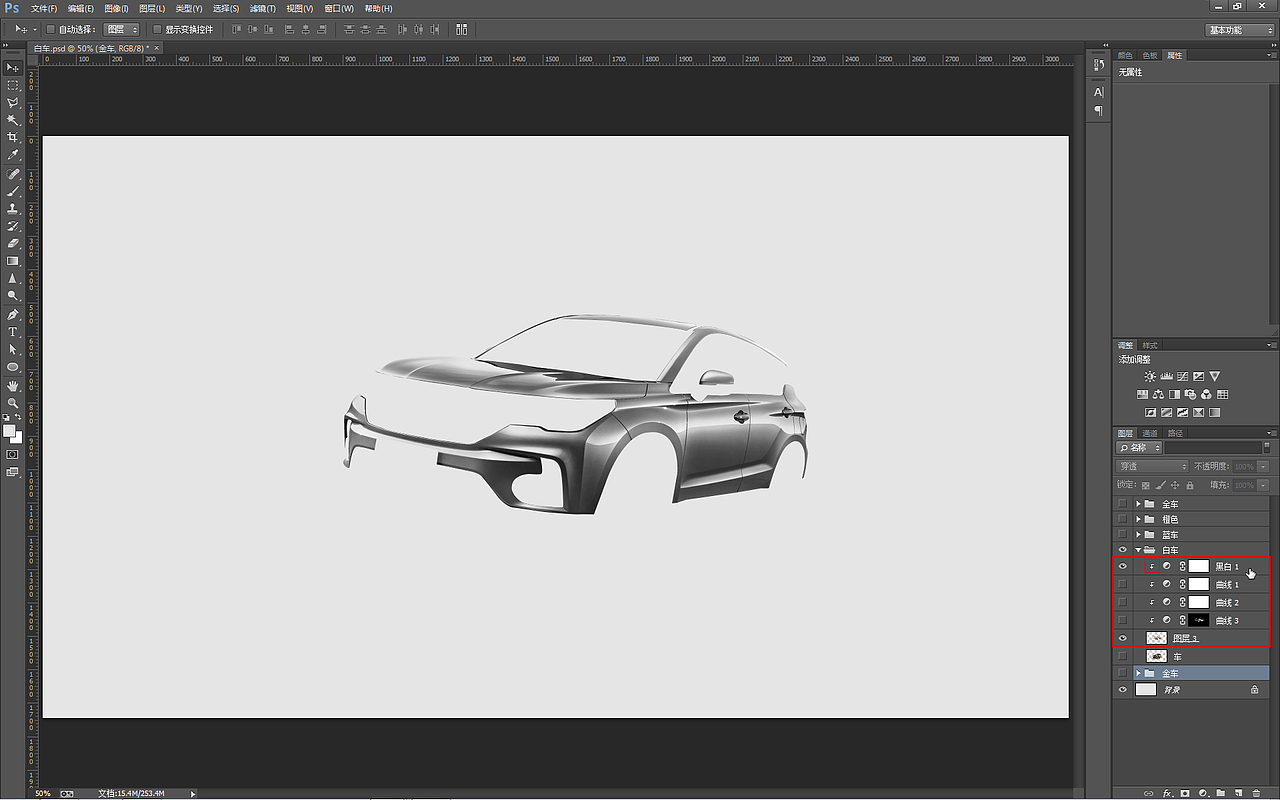Click the 黑白 1 layer mask thumbnail
The height and width of the screenshot is (800, 1280).
pyautogui.click(x=1198, y=566)
